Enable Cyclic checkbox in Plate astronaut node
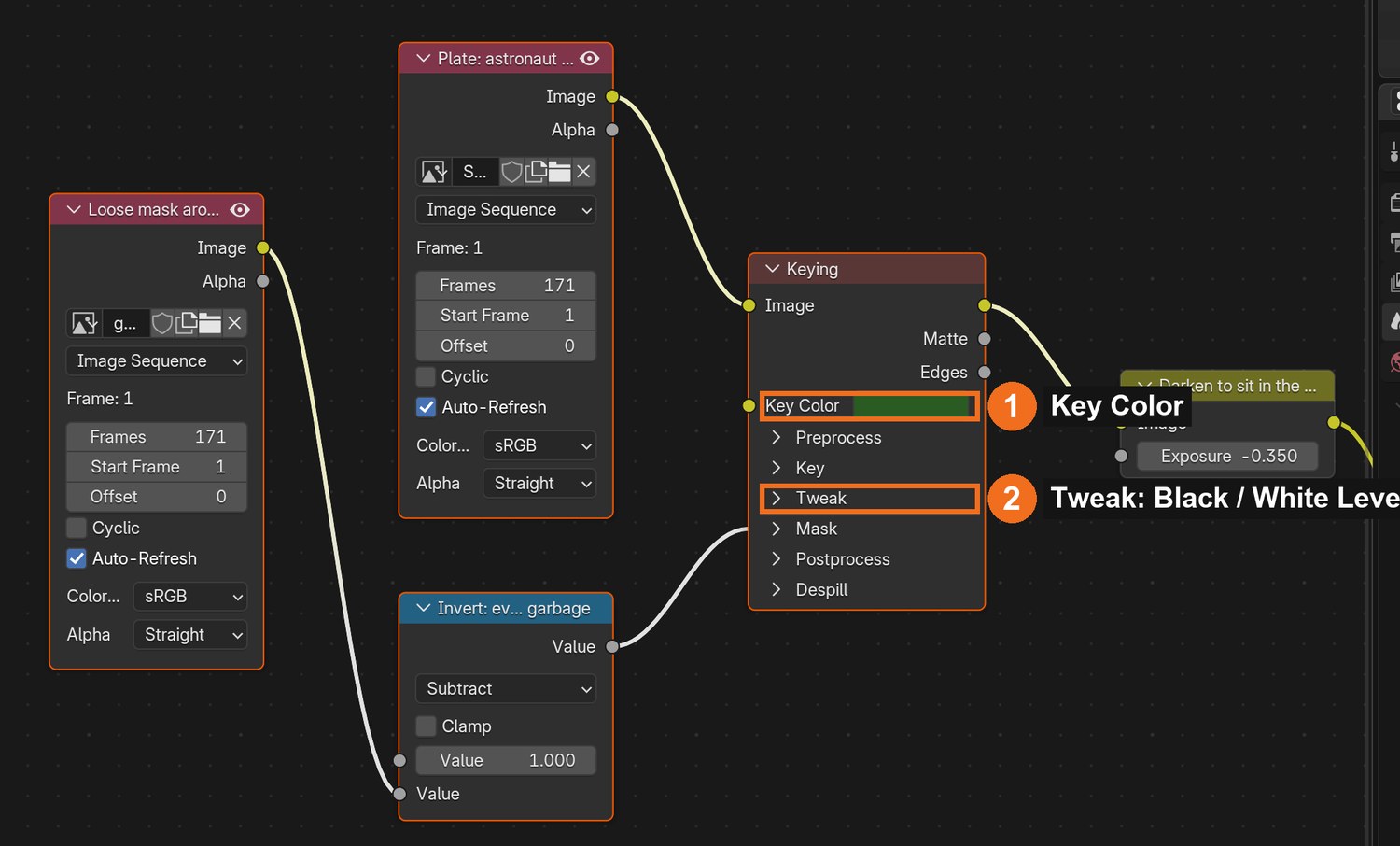 [x=426, y=376]
